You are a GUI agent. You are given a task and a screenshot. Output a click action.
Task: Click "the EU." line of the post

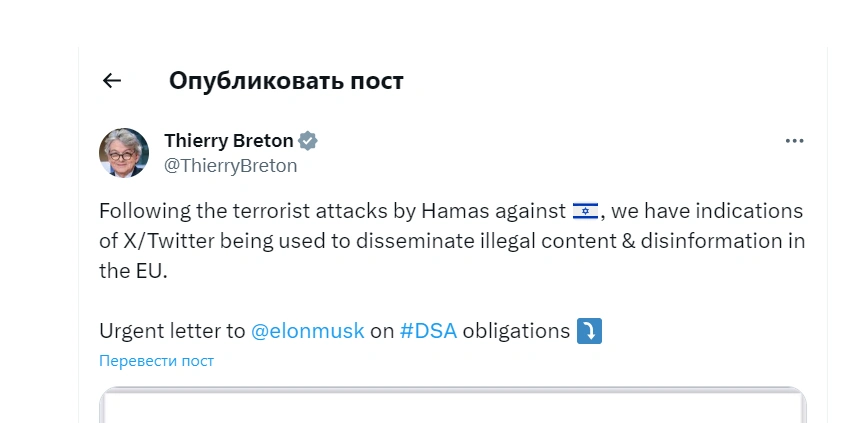click(132, 271)
